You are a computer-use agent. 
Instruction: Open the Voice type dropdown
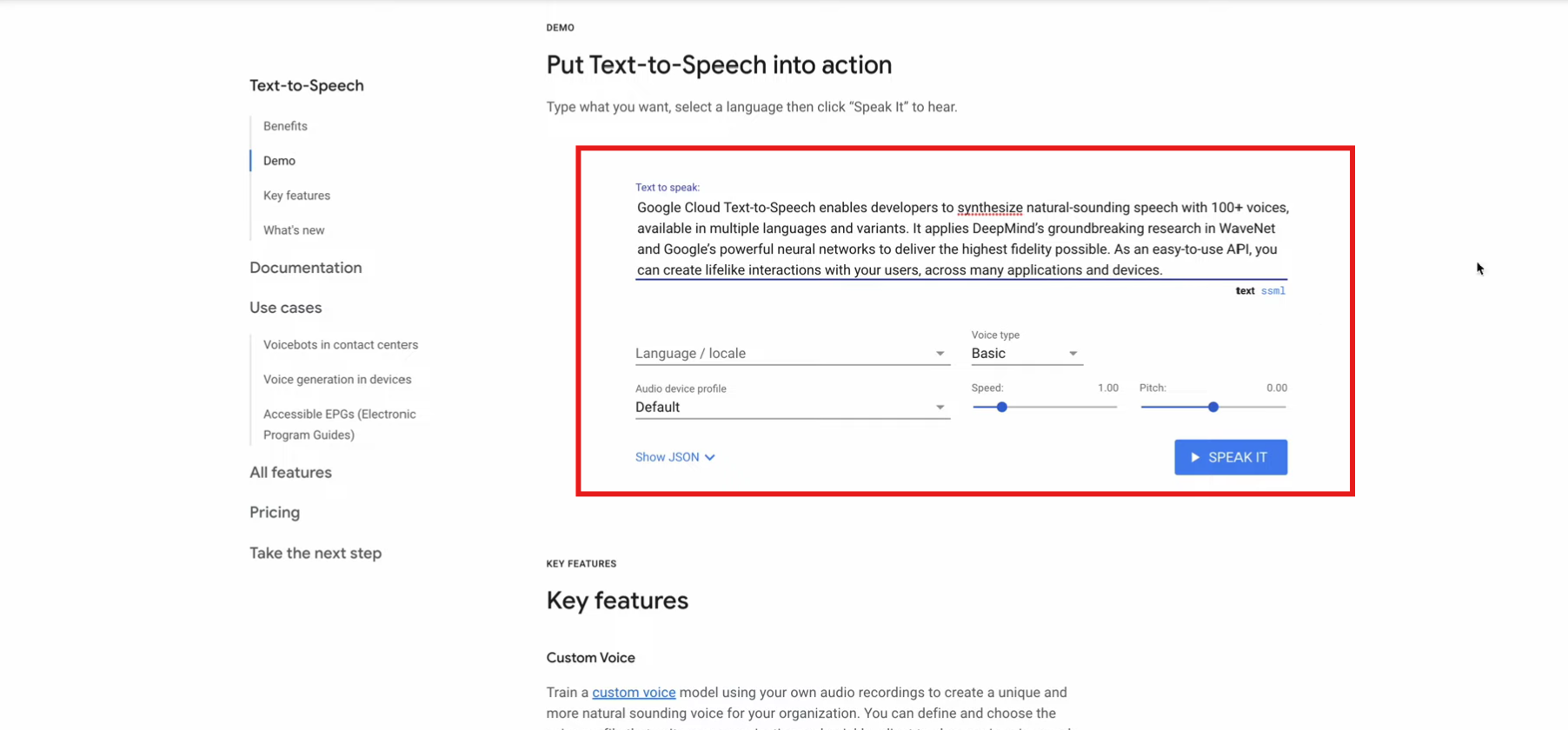pyautogui.click(x=1026, y=354)
